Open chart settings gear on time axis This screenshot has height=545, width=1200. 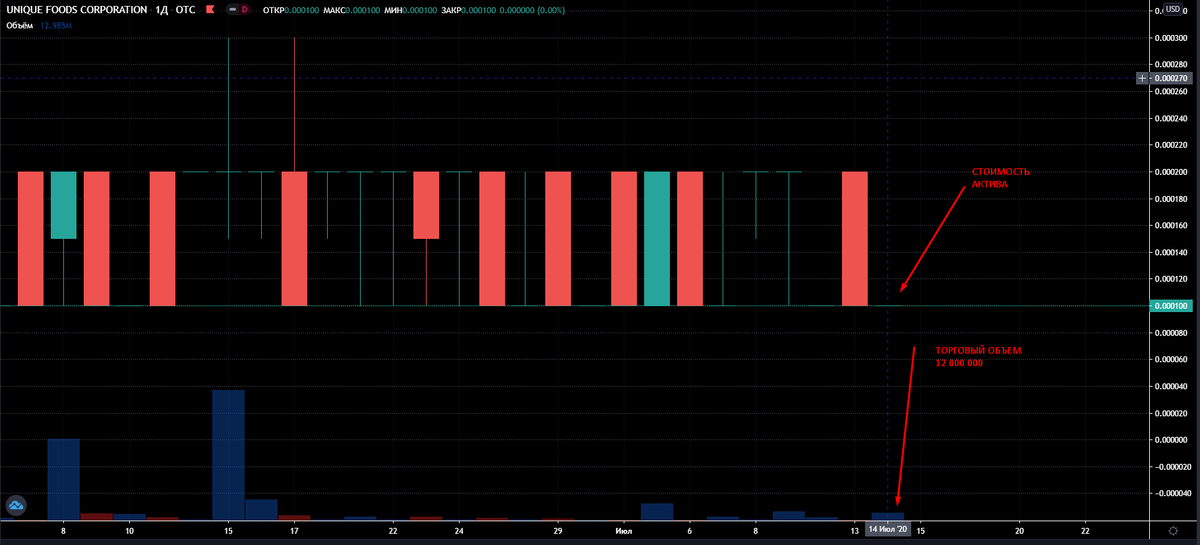click(x=1173, y=530)
